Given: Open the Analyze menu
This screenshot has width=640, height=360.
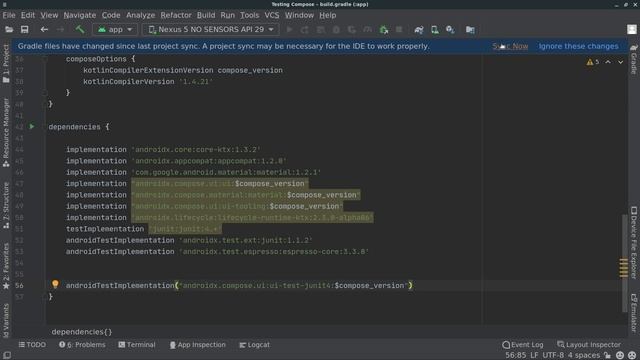Looking at the screenshot, I should pos(140,15).
